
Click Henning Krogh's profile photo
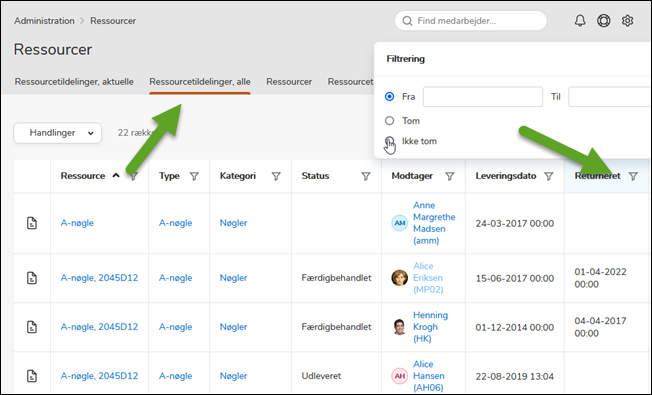(400, 327)
